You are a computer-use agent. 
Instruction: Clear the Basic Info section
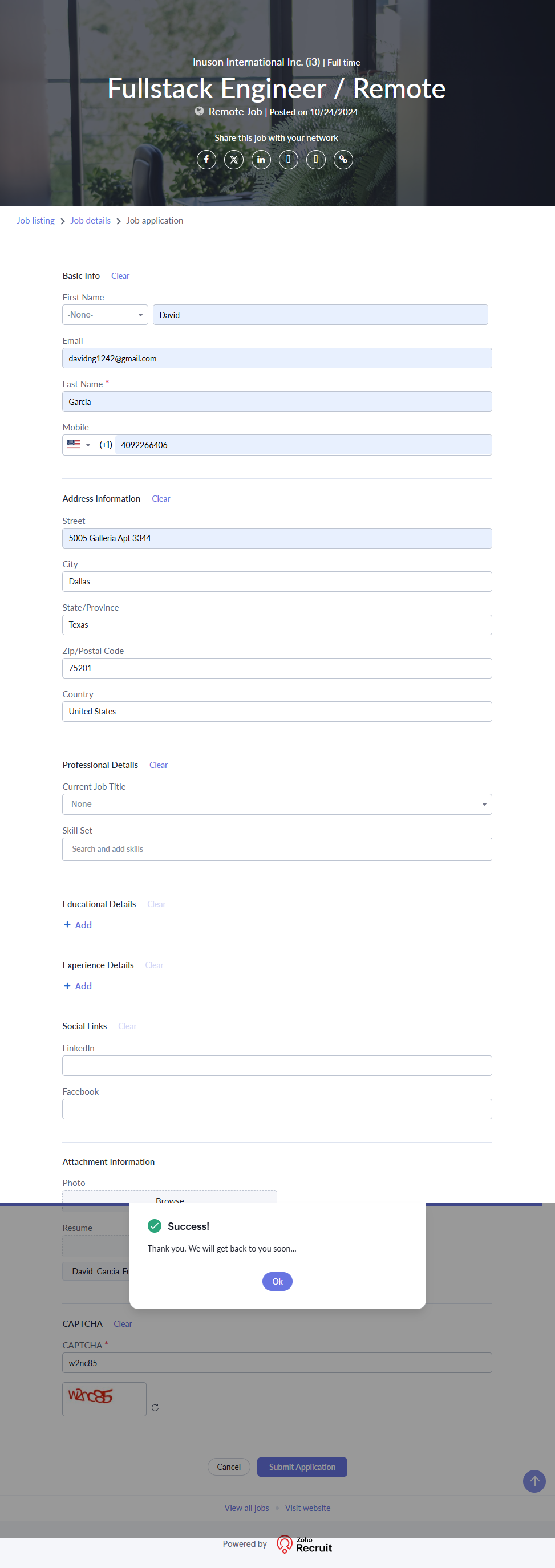120,276
